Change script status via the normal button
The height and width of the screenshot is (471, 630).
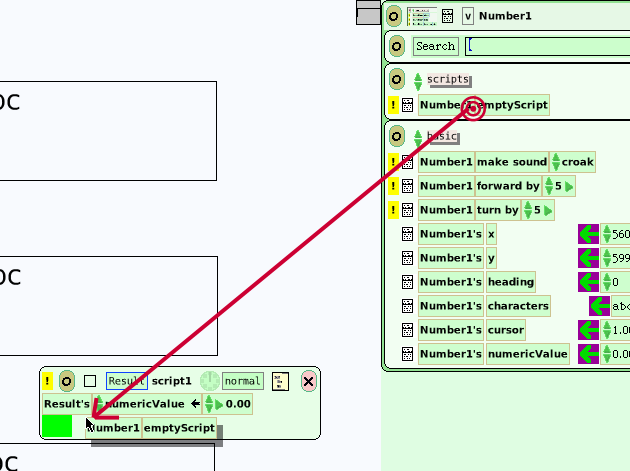pyautogui.click(x=243, y=381)
